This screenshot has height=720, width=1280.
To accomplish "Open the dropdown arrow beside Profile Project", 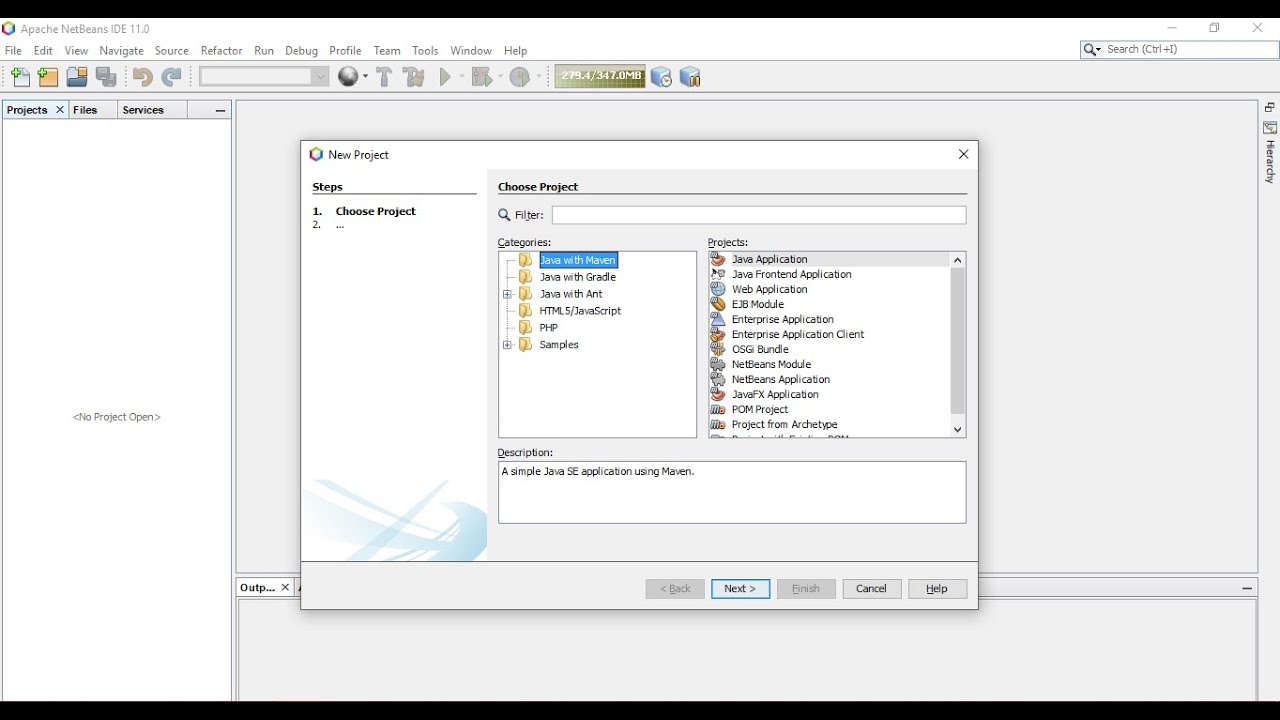I will tap(538, 77).
